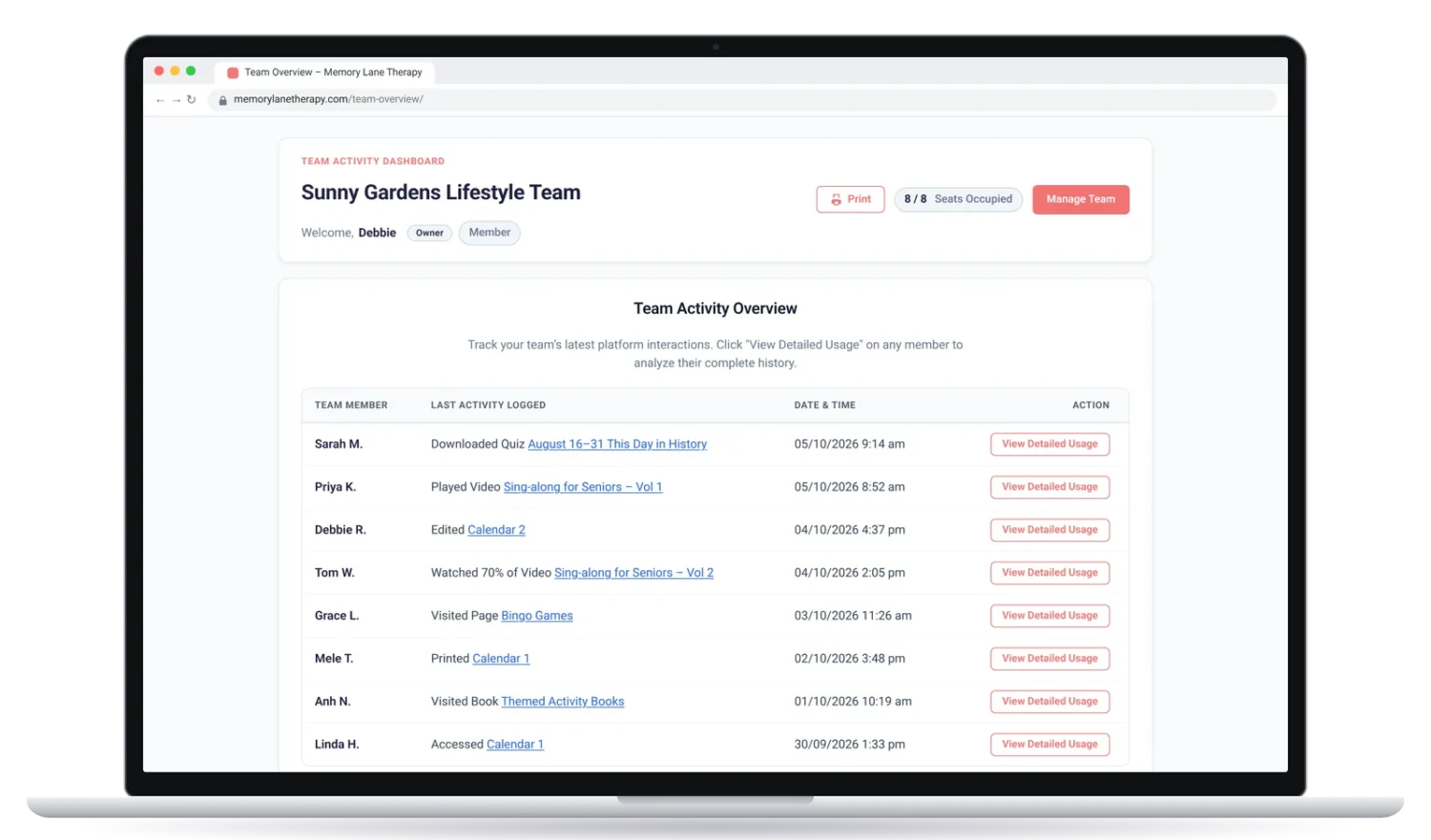View detailed usage for Mele T.

click(1049, 659)
